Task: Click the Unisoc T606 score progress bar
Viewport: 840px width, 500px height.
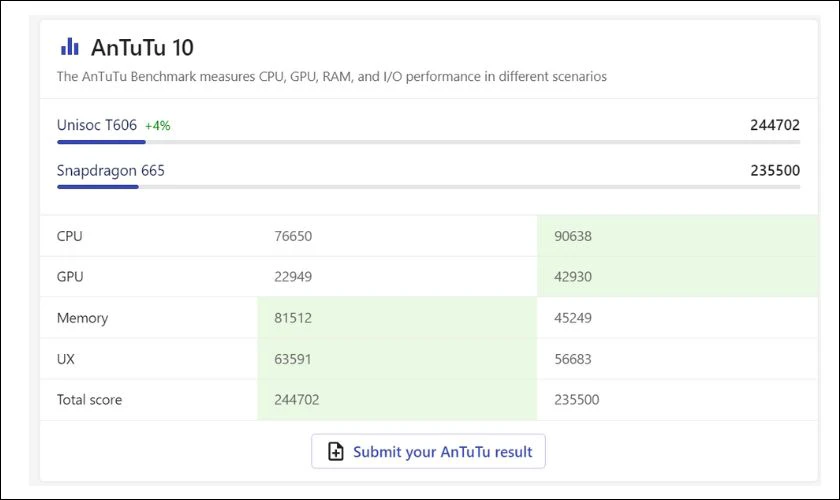Action: pyautogui.click(x=428, y=142)
